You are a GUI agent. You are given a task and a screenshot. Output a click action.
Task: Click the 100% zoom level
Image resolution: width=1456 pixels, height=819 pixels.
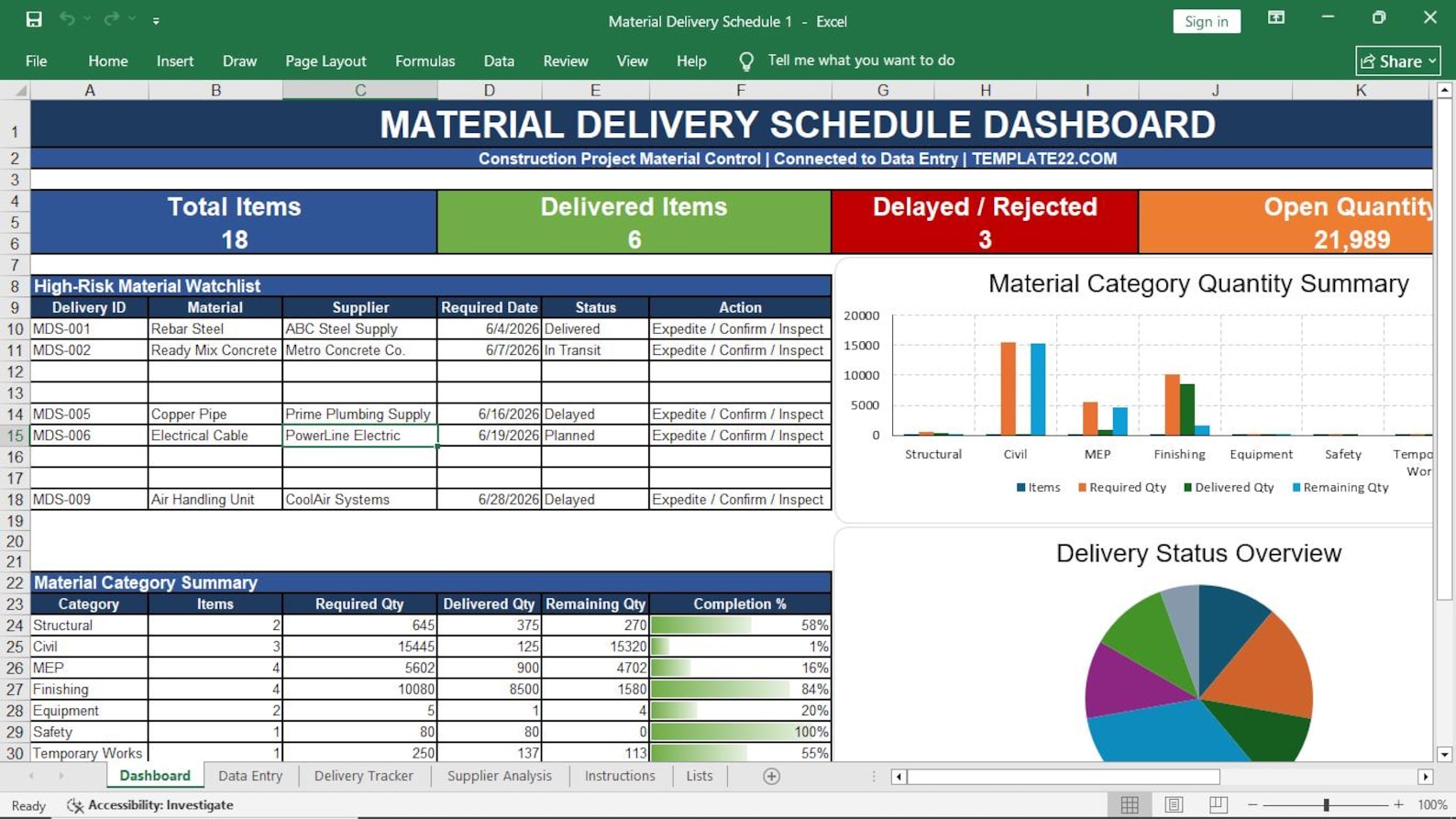click(x=1432, y=804)
